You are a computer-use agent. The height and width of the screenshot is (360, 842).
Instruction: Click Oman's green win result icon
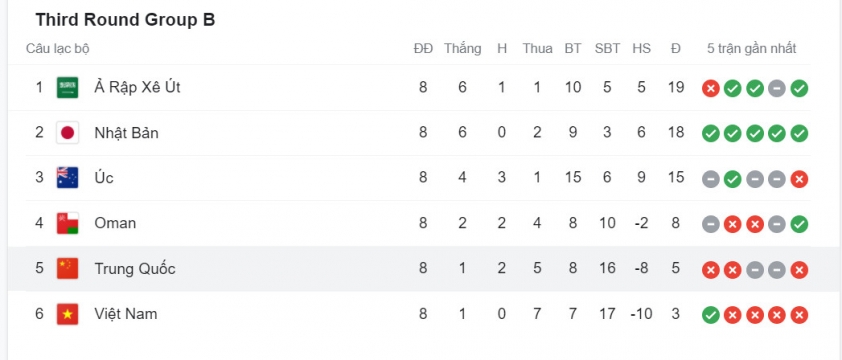(x=799, y=224)
